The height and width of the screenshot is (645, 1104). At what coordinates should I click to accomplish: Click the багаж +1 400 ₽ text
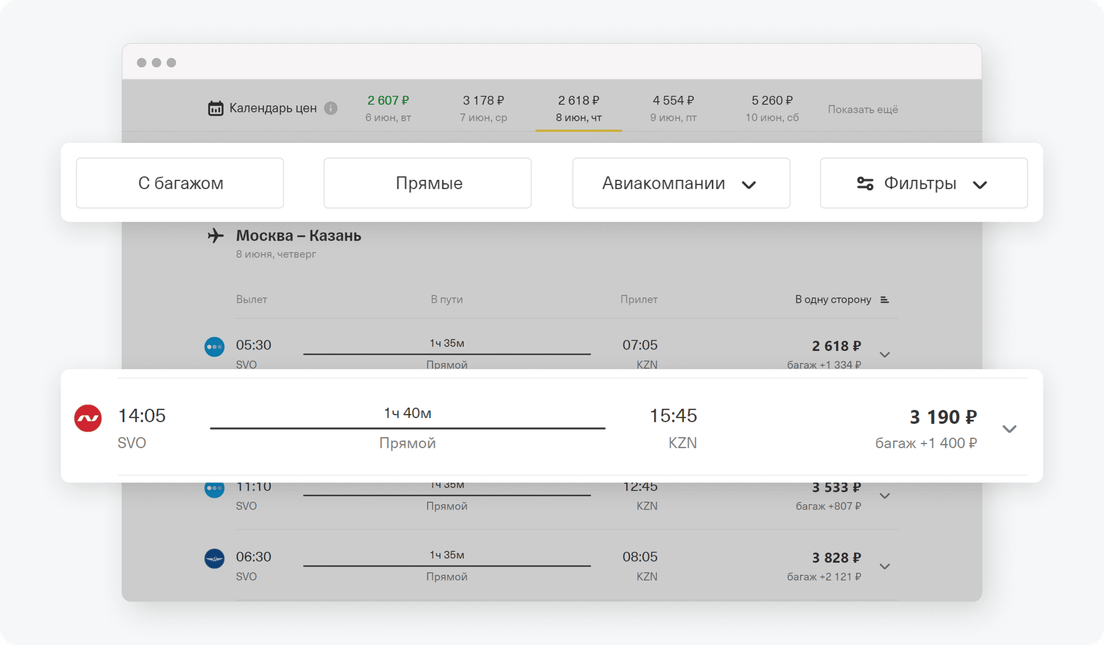point(926,443)
